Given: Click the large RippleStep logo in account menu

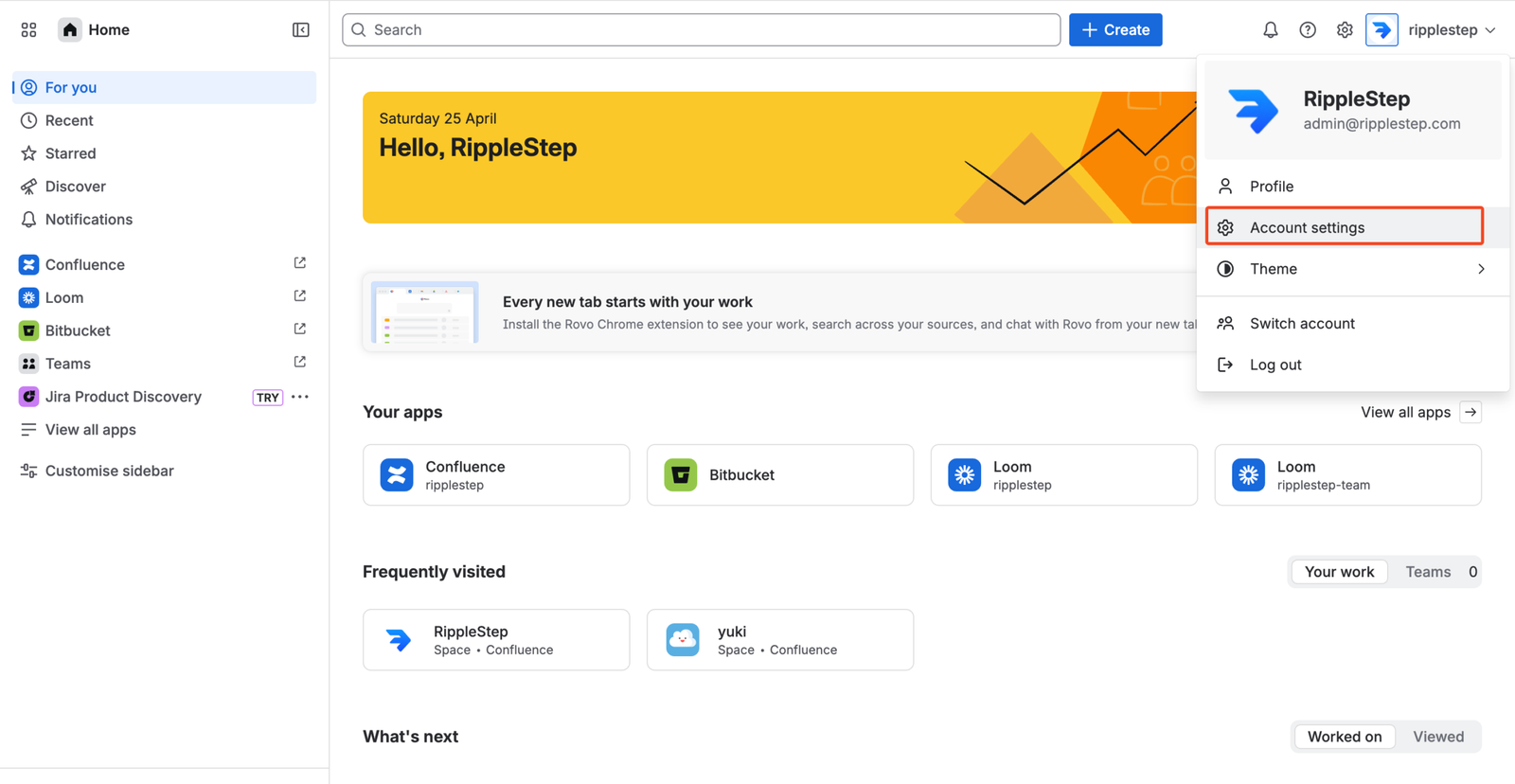Looking at the screenshot, I should tap(1253, 110).
